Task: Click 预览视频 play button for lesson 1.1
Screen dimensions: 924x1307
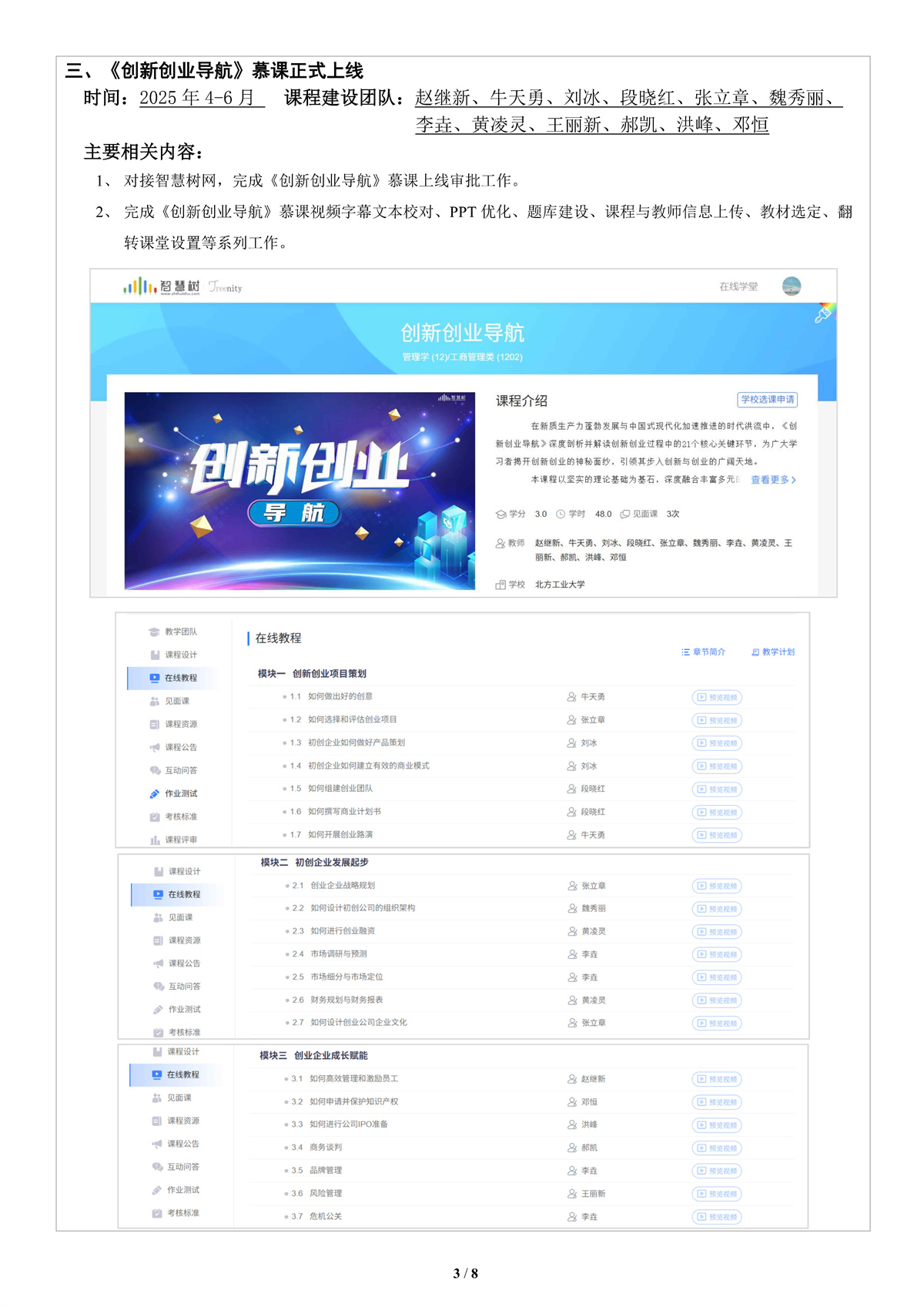Action: tap(717, 698)
